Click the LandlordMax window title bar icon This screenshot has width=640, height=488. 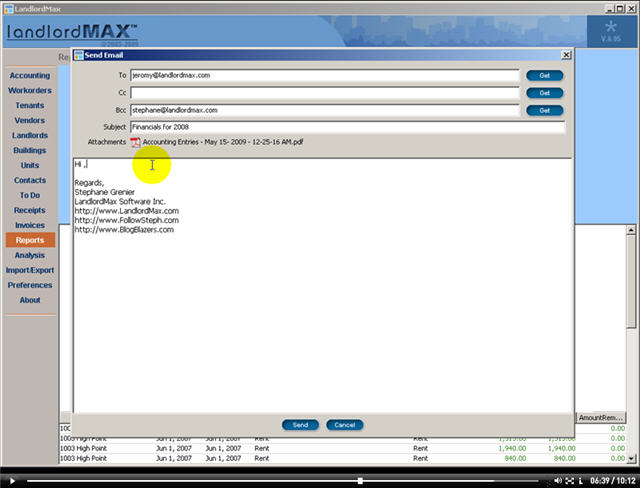coord(9,9)
